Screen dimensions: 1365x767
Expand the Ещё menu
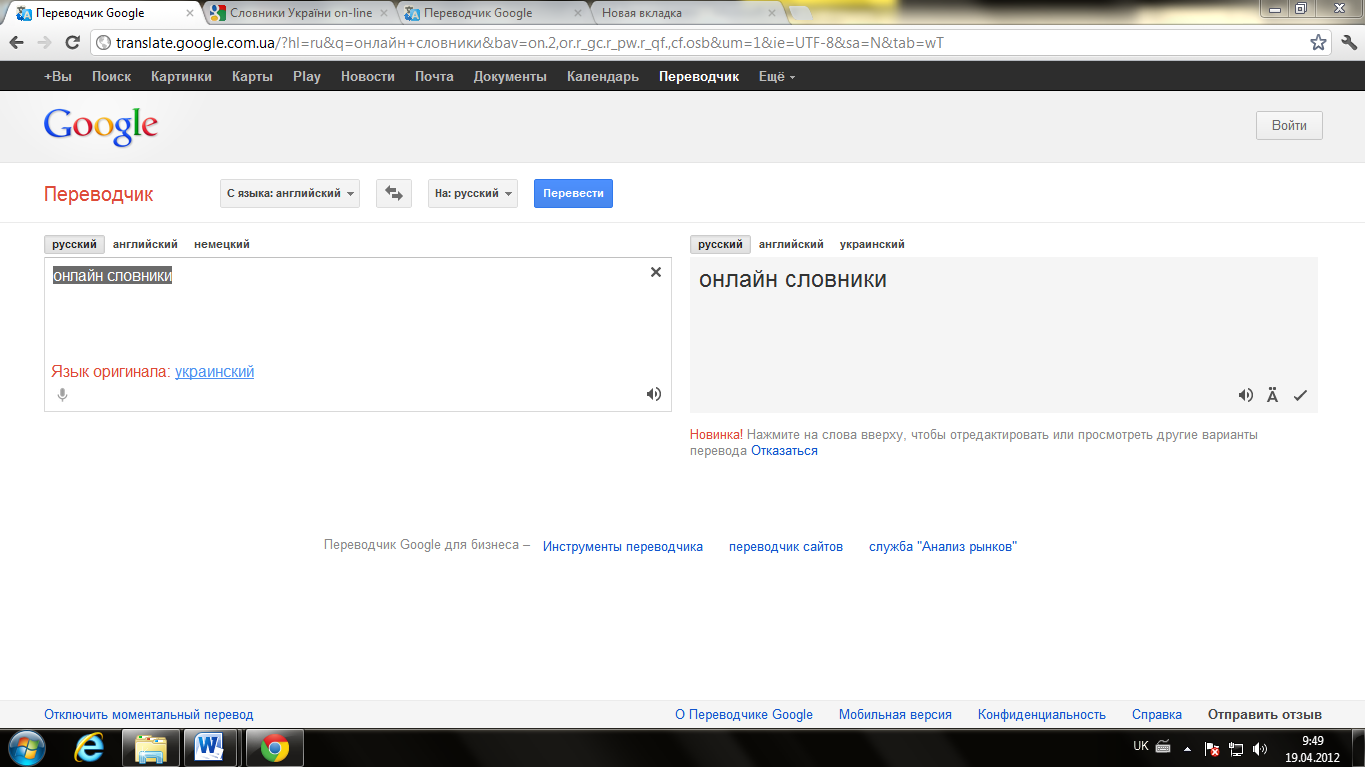point(777,76)
